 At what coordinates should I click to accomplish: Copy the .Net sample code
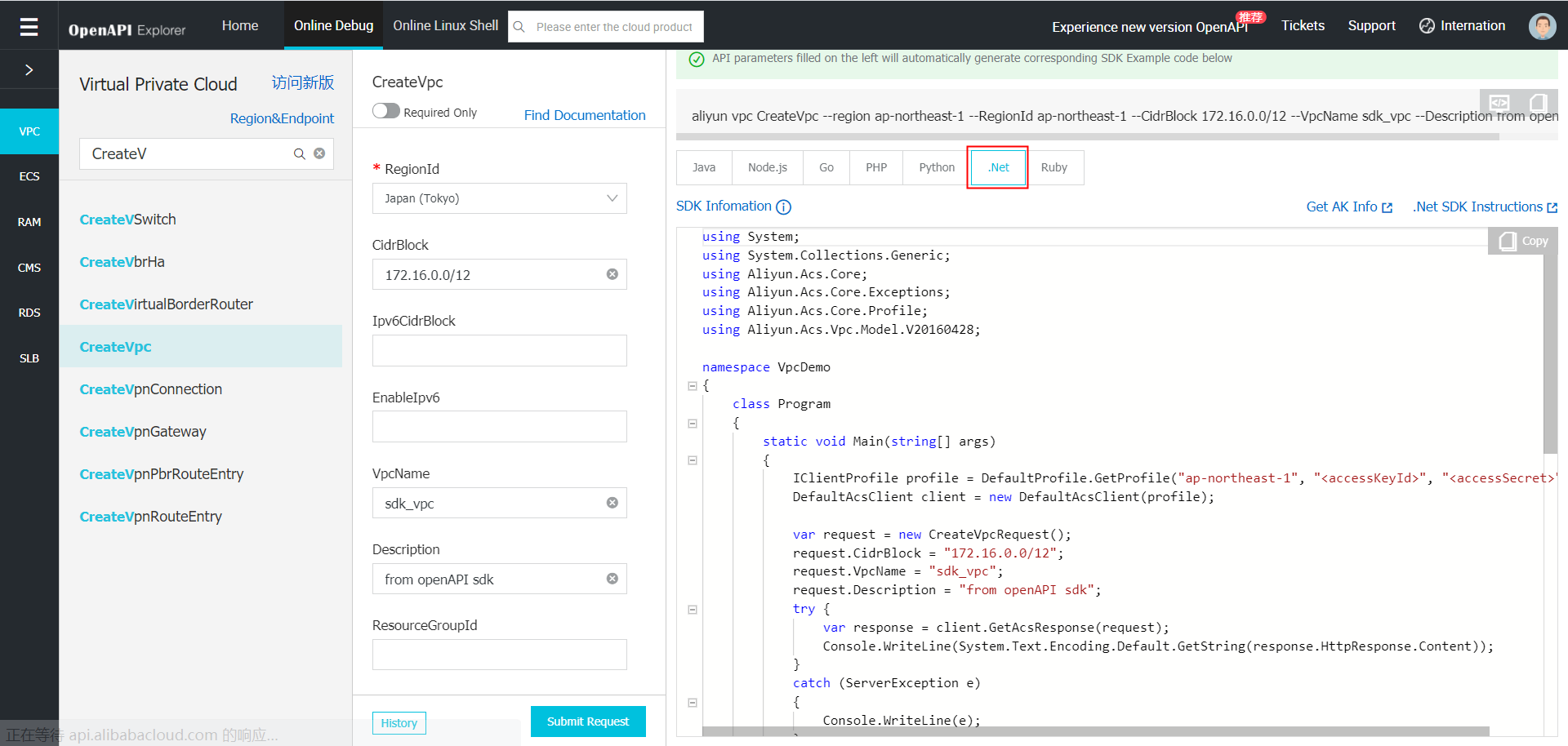[1524, 241]
